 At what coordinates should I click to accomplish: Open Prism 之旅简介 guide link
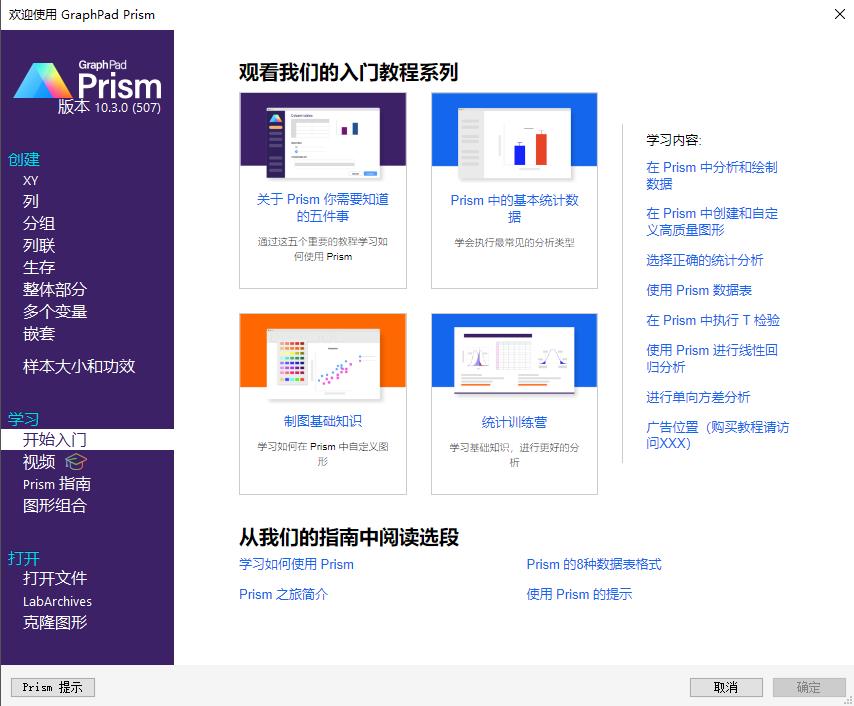pyautogui.click(x=284, y=594)
